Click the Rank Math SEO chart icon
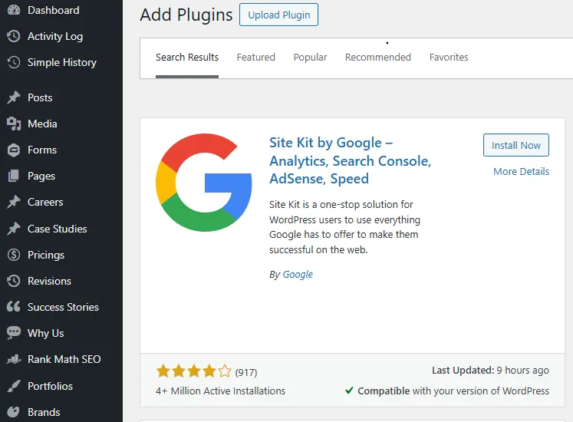 click(14, 359)
